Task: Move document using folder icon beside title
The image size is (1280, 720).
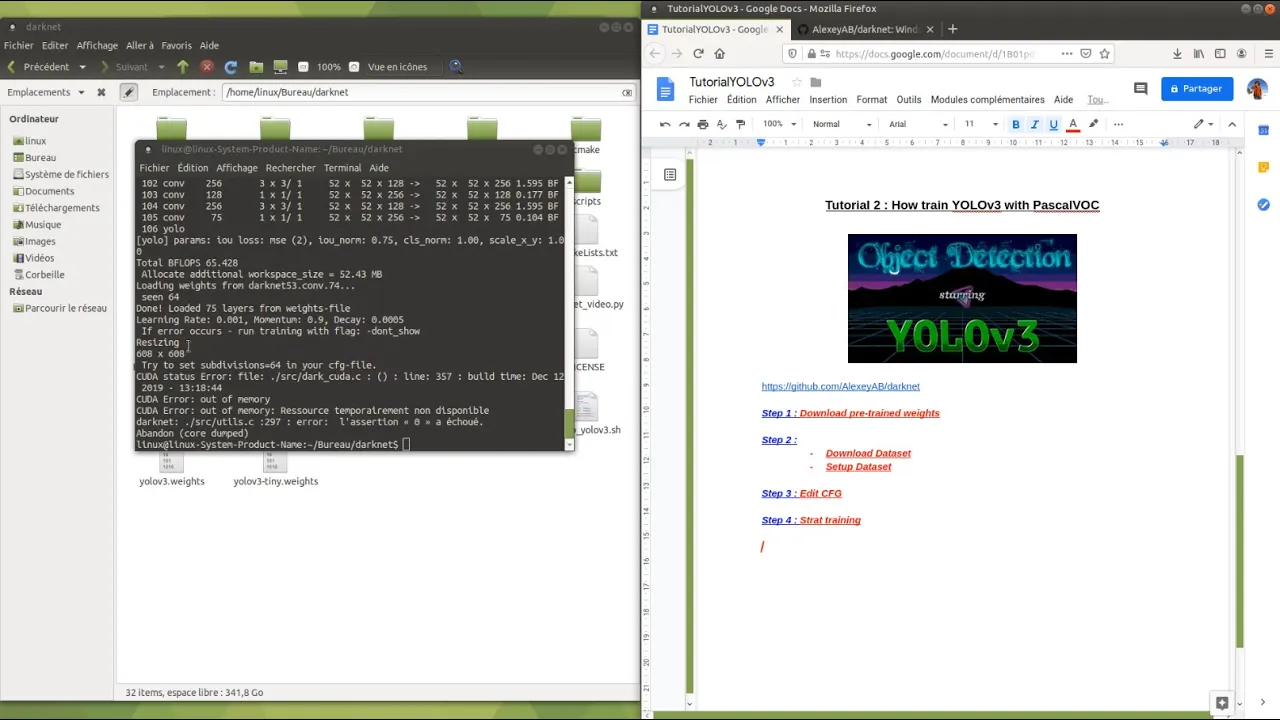Action: point(816,82)
